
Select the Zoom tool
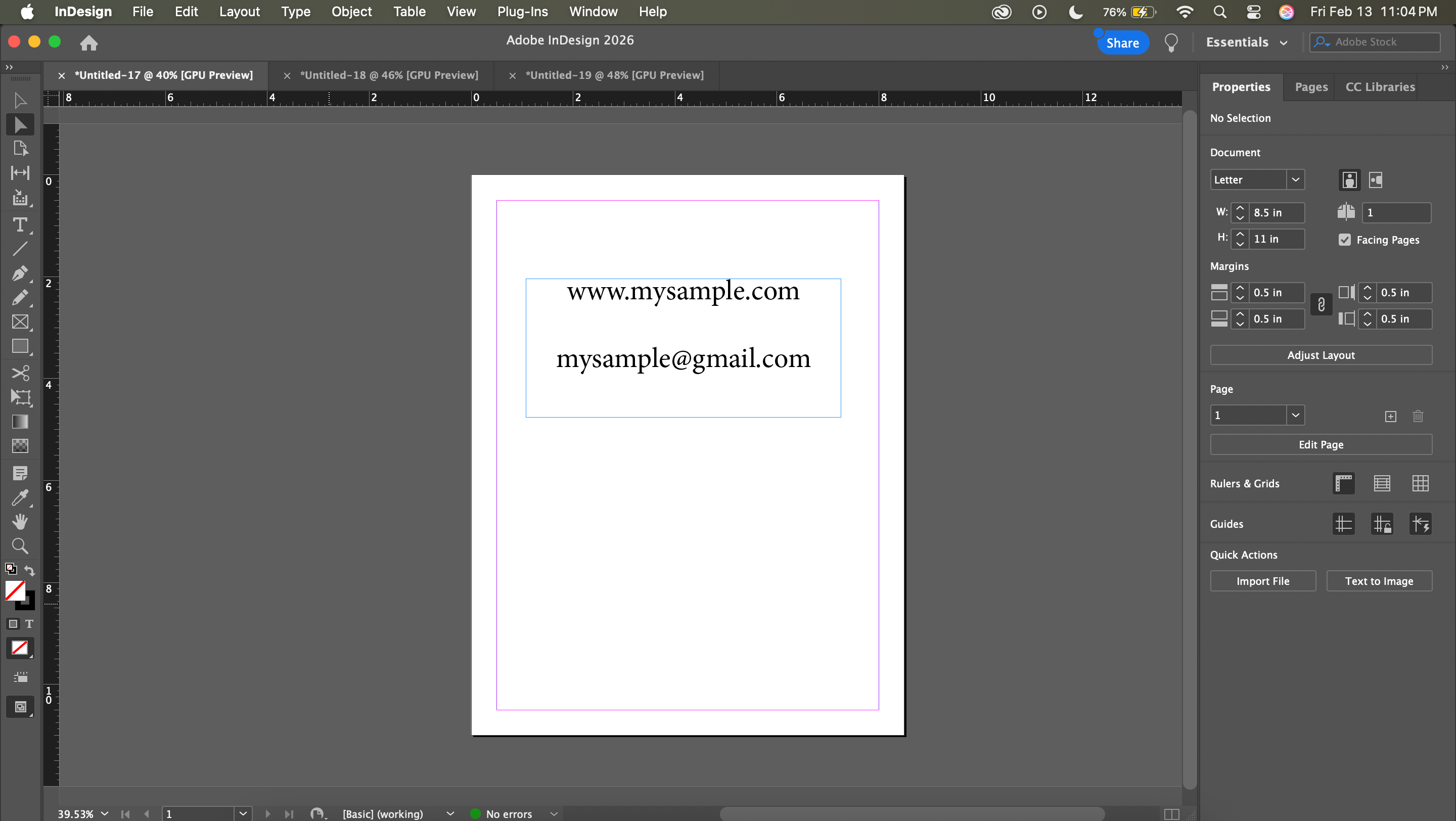[x=20, y=546]
